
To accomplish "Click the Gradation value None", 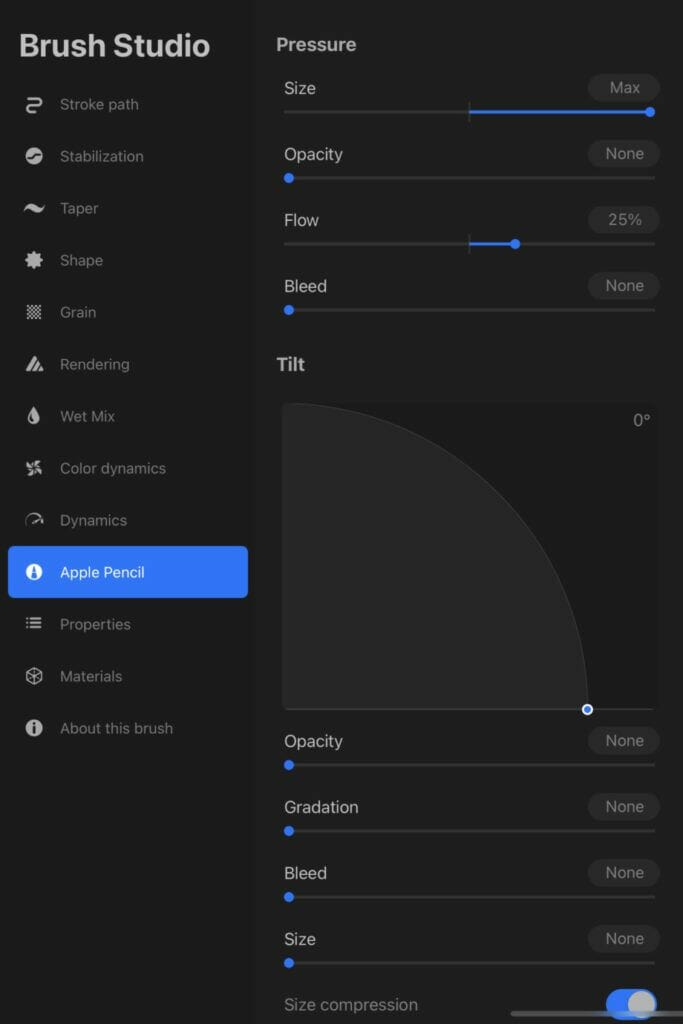I will [624, 807].
